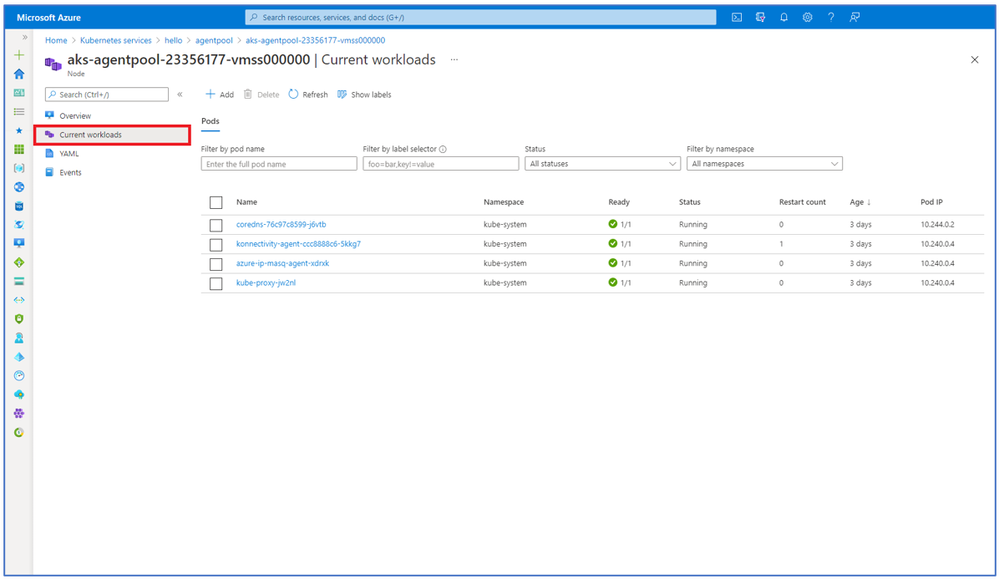The image size is (999, 580).
Task: Click the Microsoft Azure logo text
Action: (48, 17)
